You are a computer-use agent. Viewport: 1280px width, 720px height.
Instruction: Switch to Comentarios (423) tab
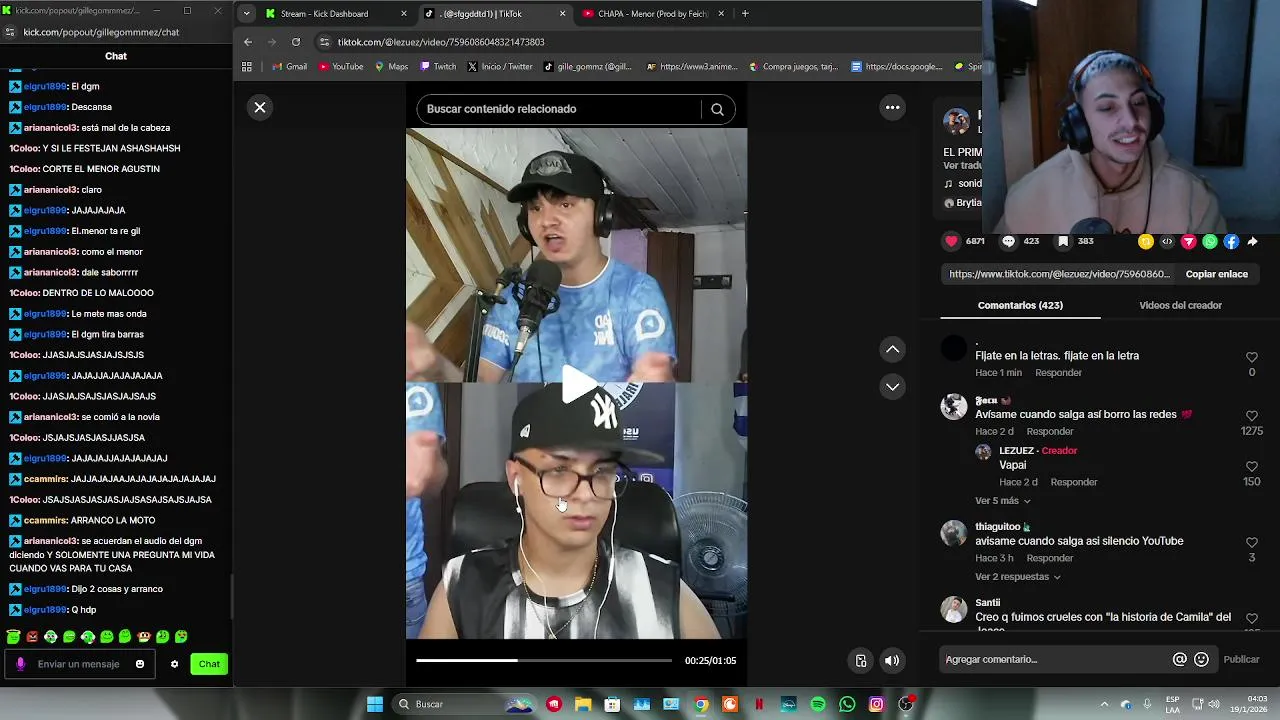(x=1020, y=305)
